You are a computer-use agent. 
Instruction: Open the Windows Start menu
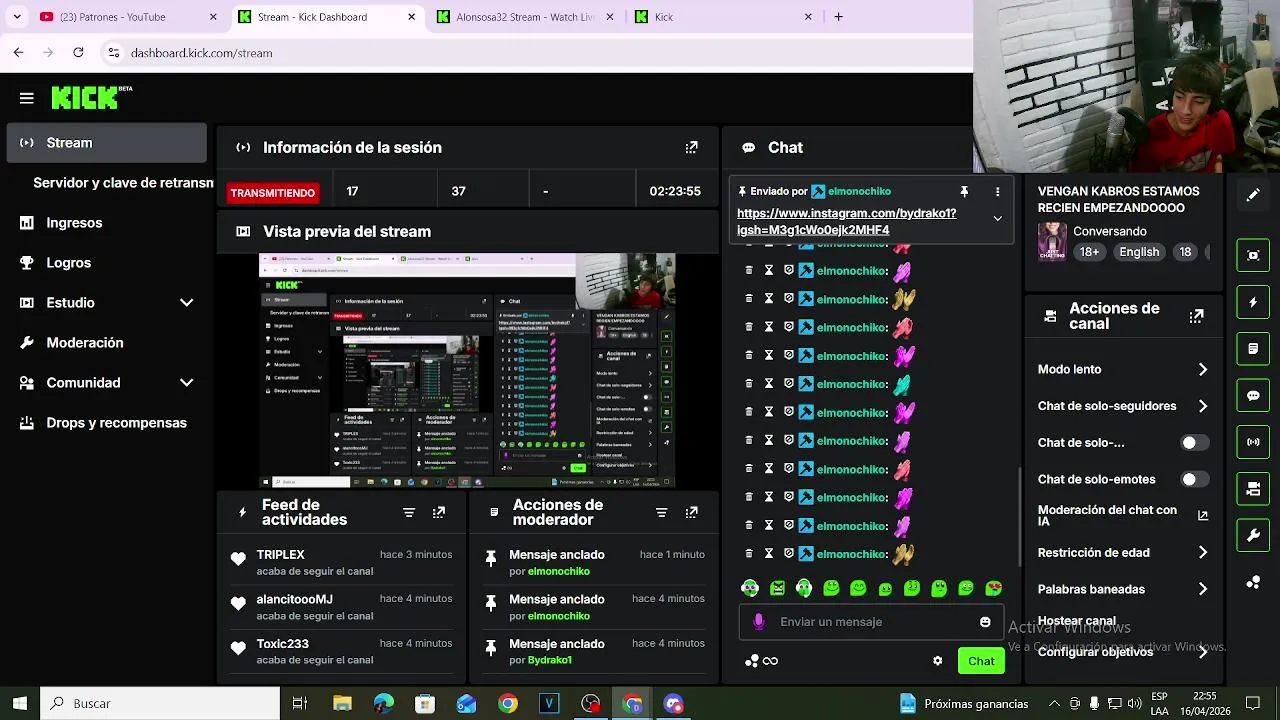(x=19, y=704)
